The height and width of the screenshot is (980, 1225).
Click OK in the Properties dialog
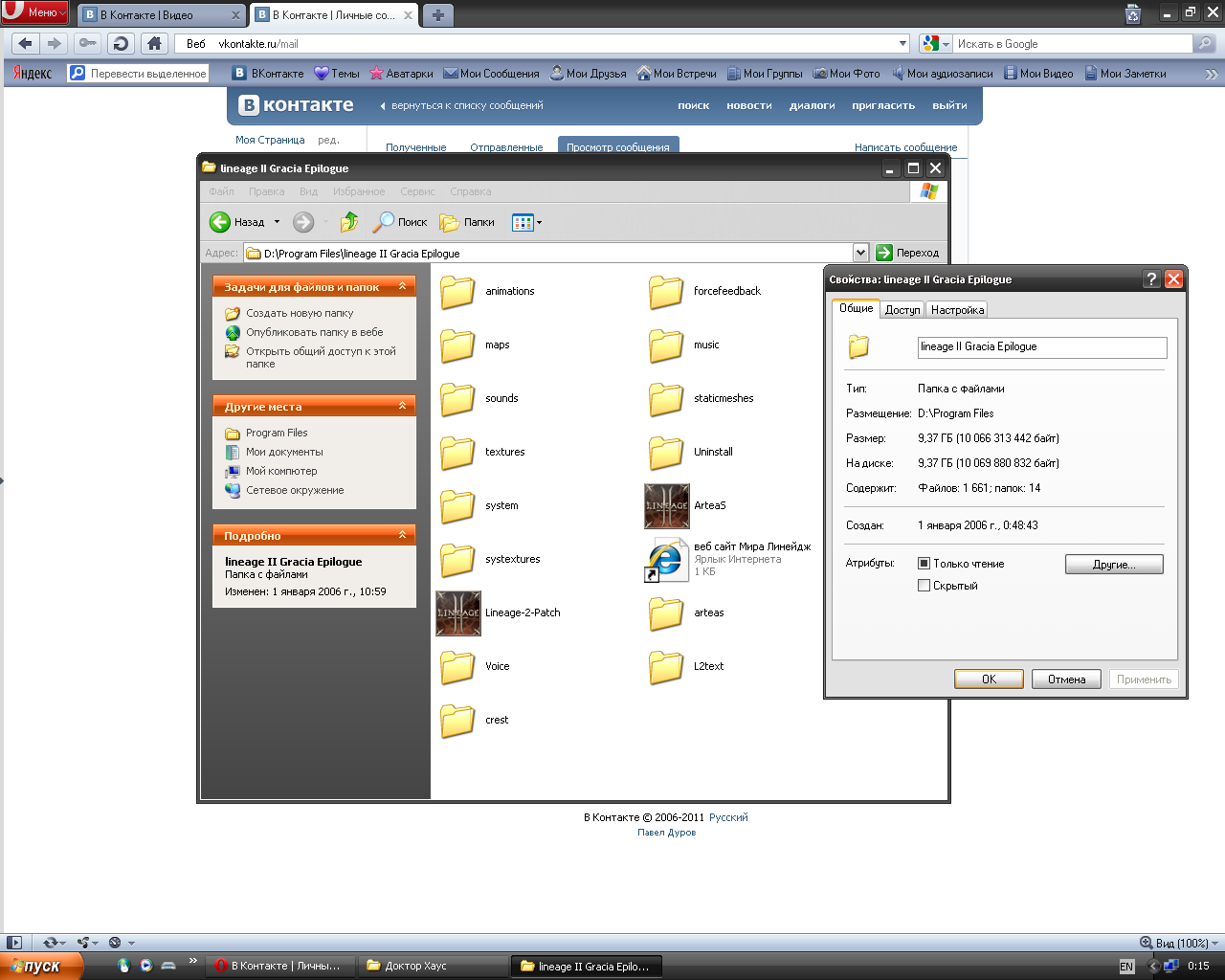[989, 679]
